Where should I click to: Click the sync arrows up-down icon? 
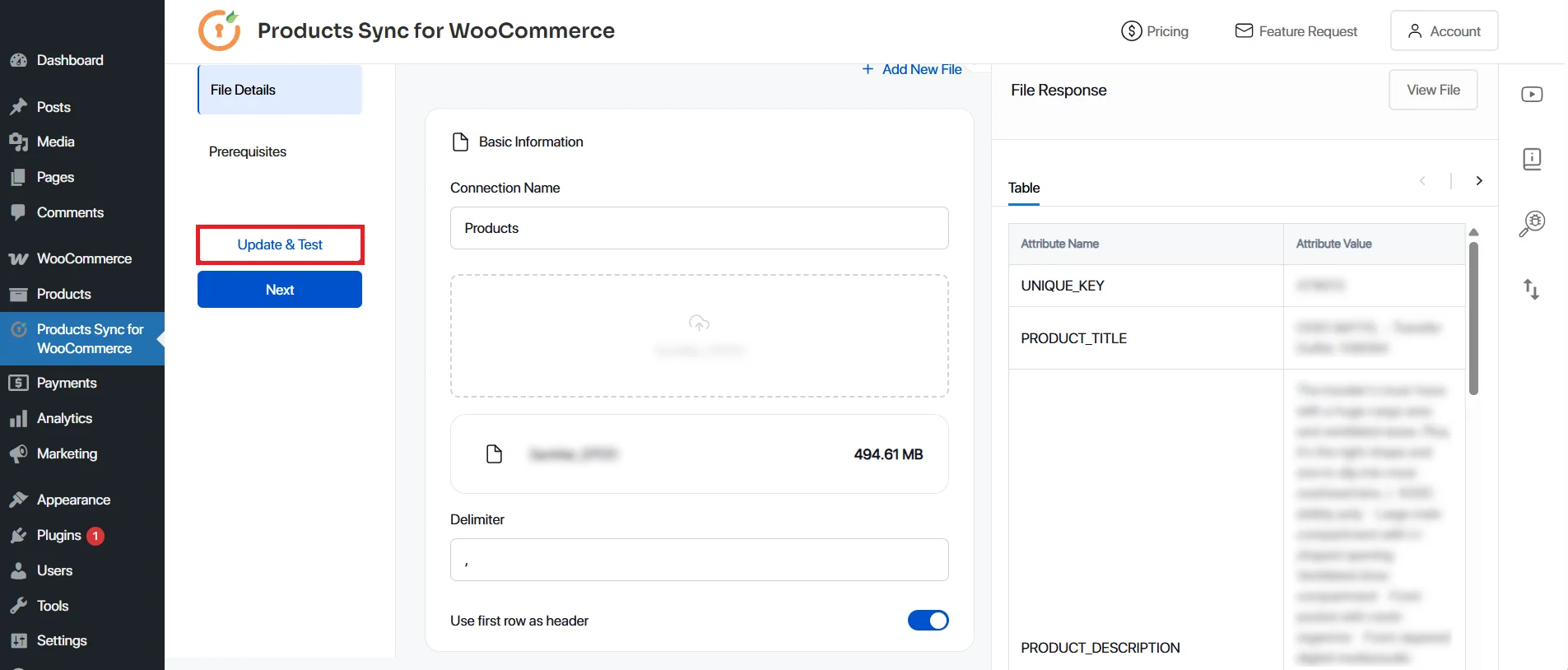coord(1531,289)
